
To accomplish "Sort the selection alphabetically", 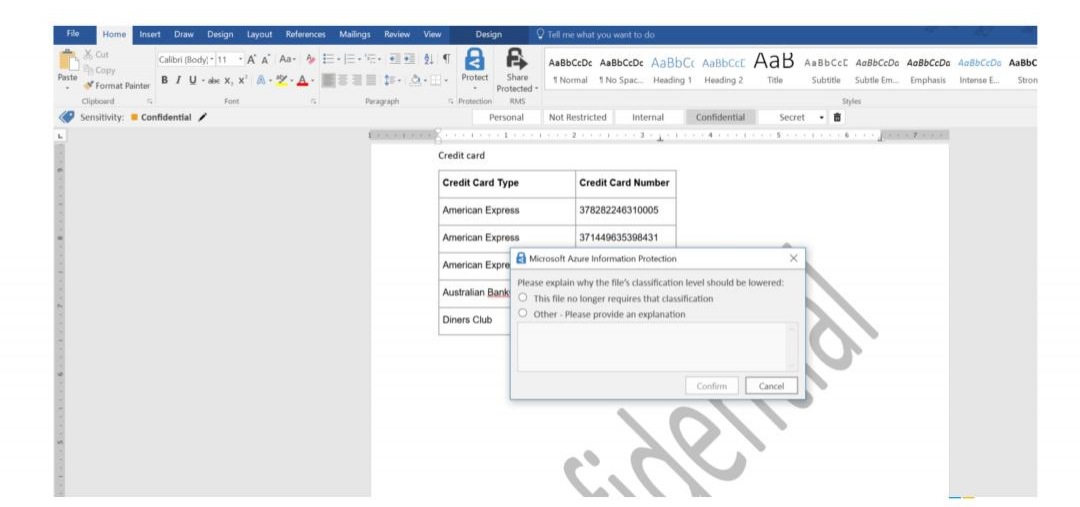I will pyautogui.click(x=428, y=60).
